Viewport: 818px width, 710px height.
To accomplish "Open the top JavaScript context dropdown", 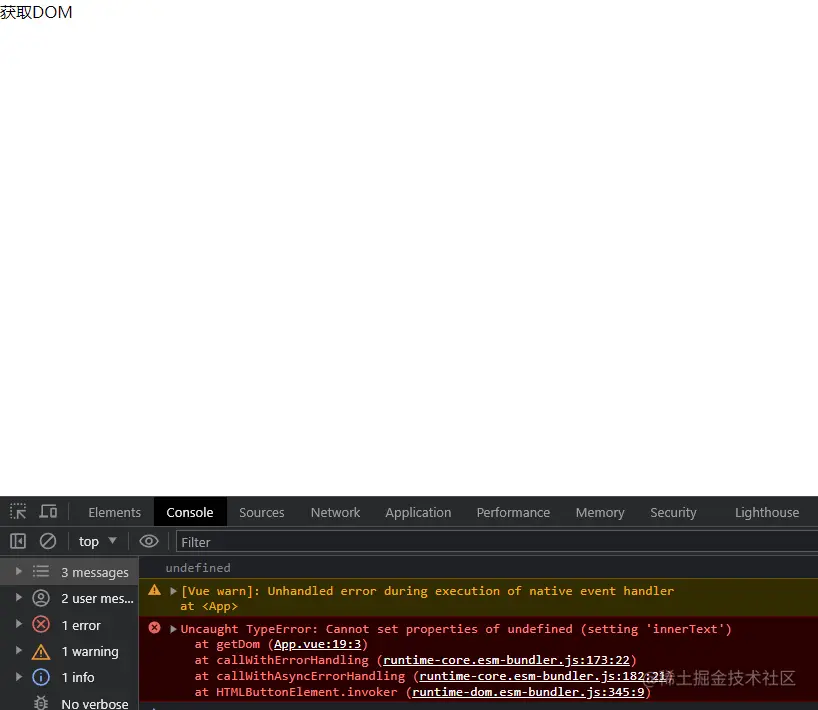I will 98,541.
